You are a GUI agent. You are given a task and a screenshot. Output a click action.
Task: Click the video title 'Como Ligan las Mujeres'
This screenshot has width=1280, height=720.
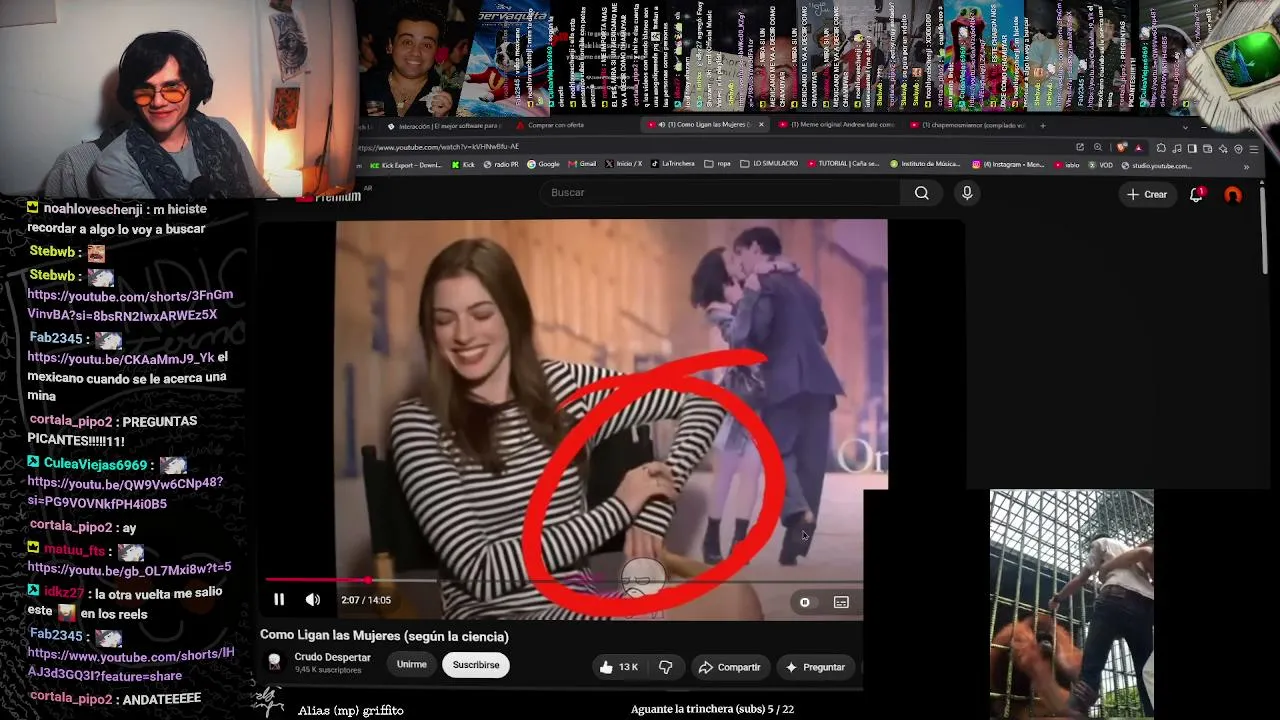point(384,636)
